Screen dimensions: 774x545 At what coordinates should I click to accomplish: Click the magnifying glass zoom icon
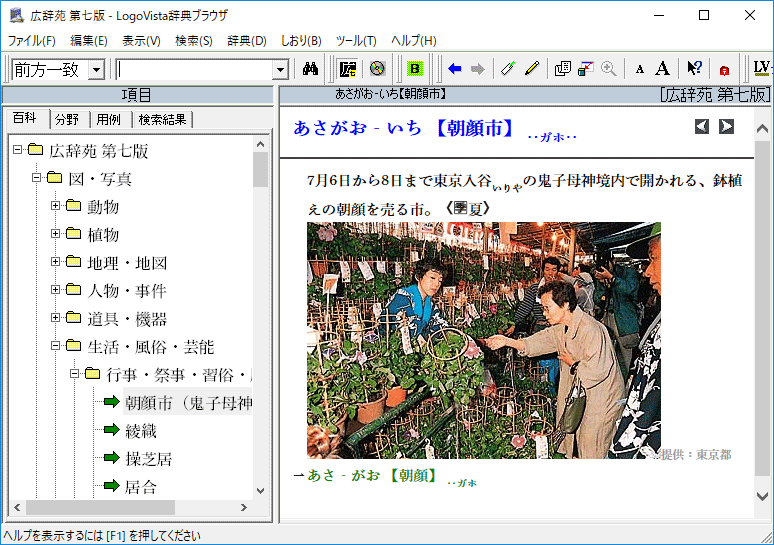coord(609,69)
